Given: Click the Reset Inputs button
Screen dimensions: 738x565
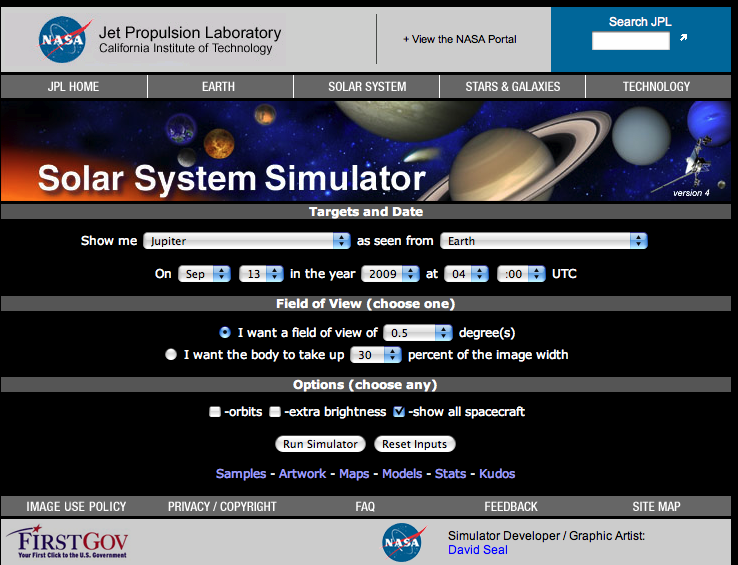Looking at the screenshot, I should pos(414,444).
